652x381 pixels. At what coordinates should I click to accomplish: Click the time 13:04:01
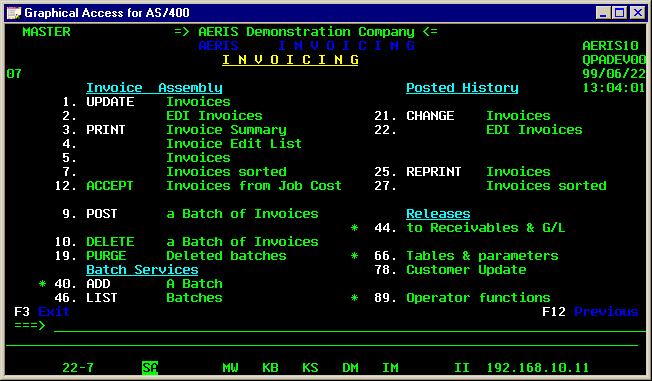[x=614, y=88]
